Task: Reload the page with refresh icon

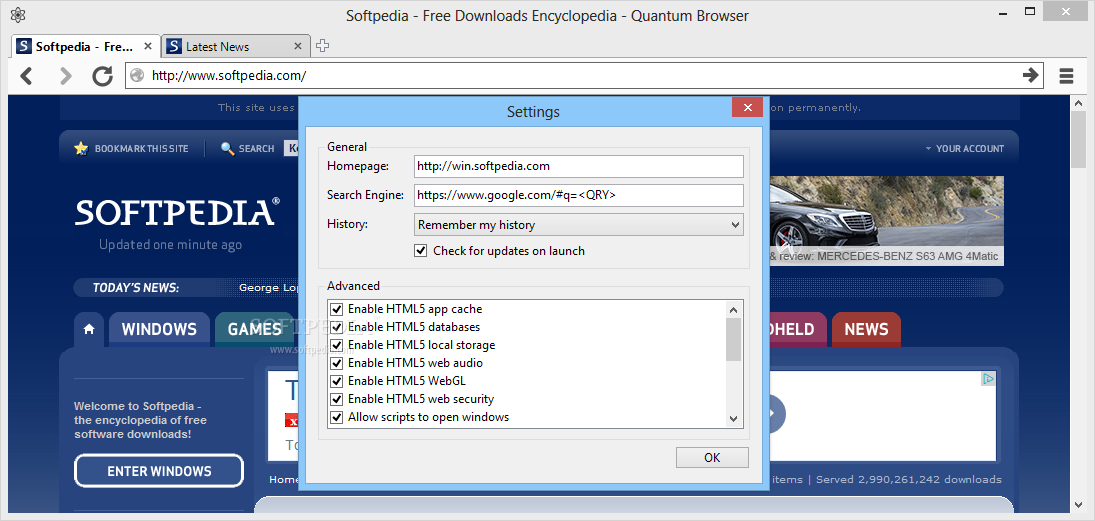Action: (x=103, y=75)
